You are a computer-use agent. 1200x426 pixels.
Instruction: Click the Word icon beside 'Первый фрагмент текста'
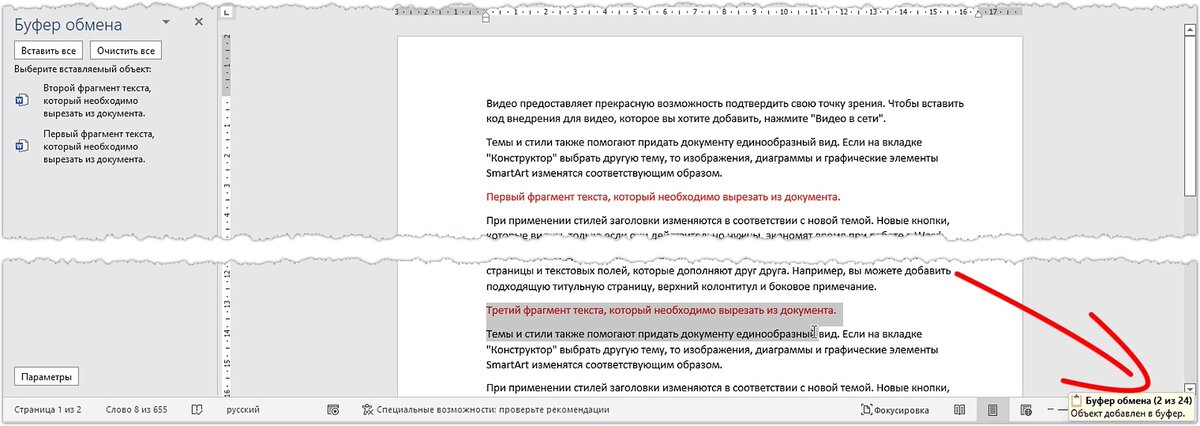point(22,146)
